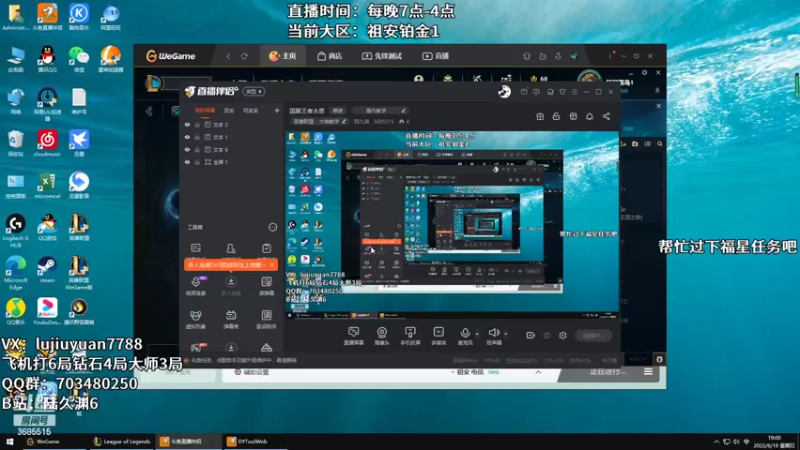This screenshot has height=450, width=800.
Task: Click the back arrow in WeGame toolbar
Action: click(228, 56)
